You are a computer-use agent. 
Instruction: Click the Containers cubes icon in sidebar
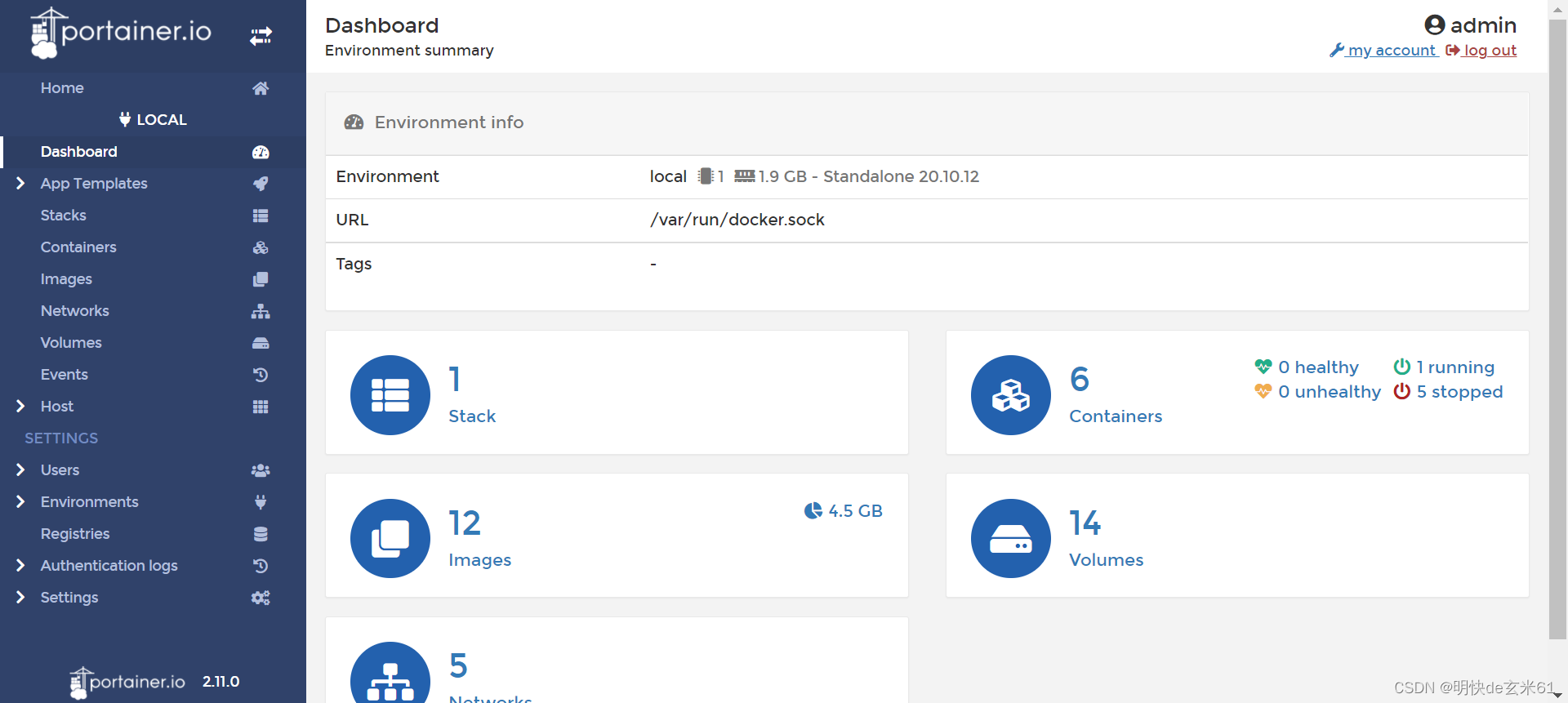click(x=261, y=247)
